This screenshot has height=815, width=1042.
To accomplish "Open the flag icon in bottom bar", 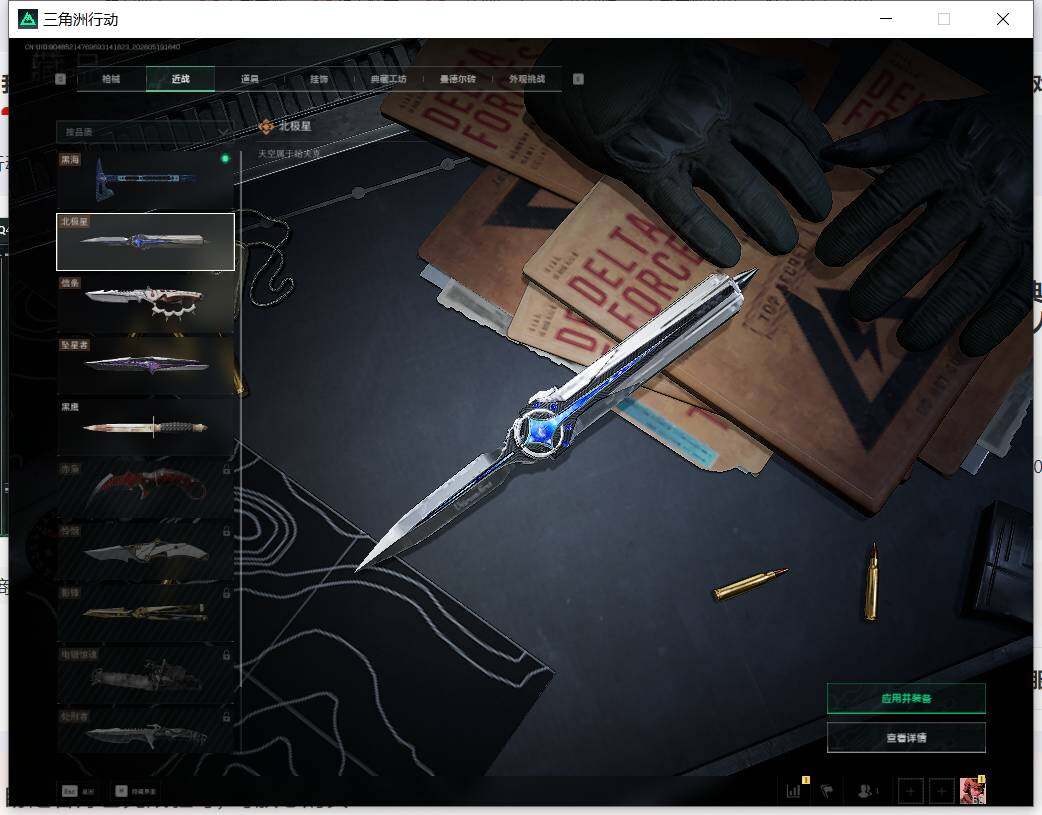I will click(x=827, y=791).
